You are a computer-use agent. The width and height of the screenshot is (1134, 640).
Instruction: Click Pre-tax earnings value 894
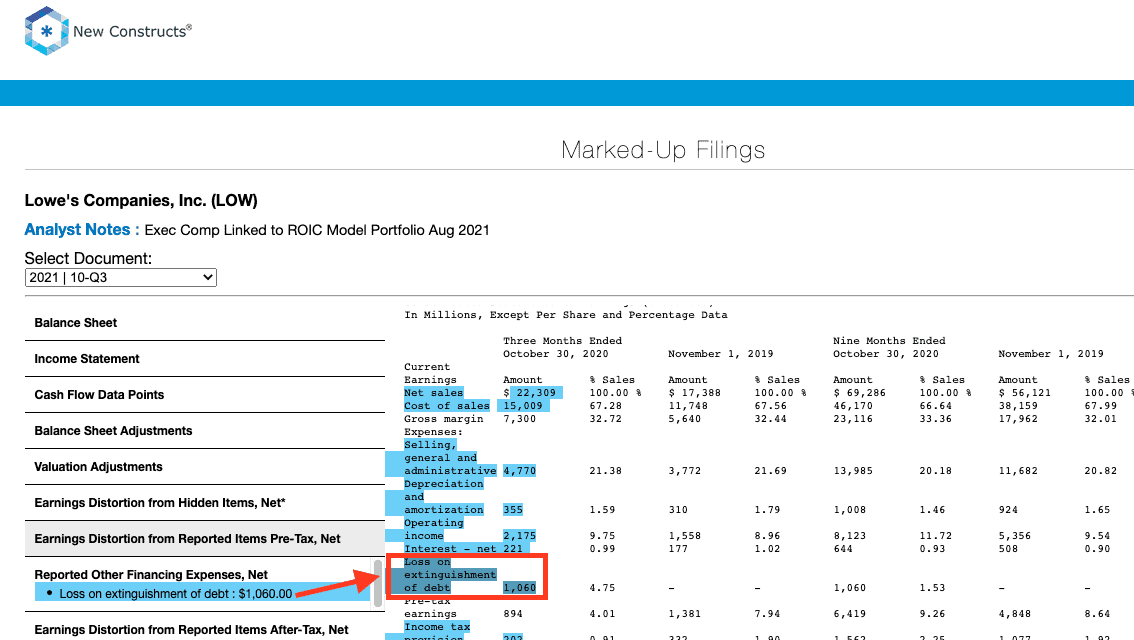513,614
